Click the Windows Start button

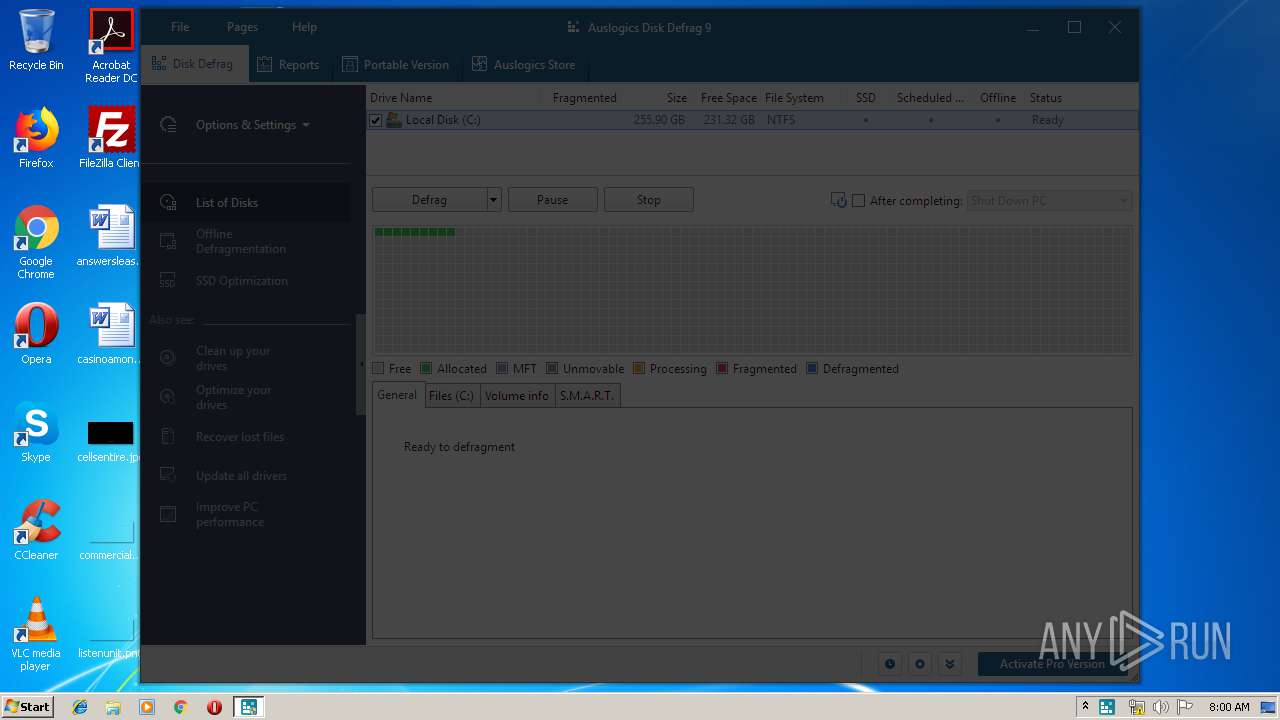(27, 707)
